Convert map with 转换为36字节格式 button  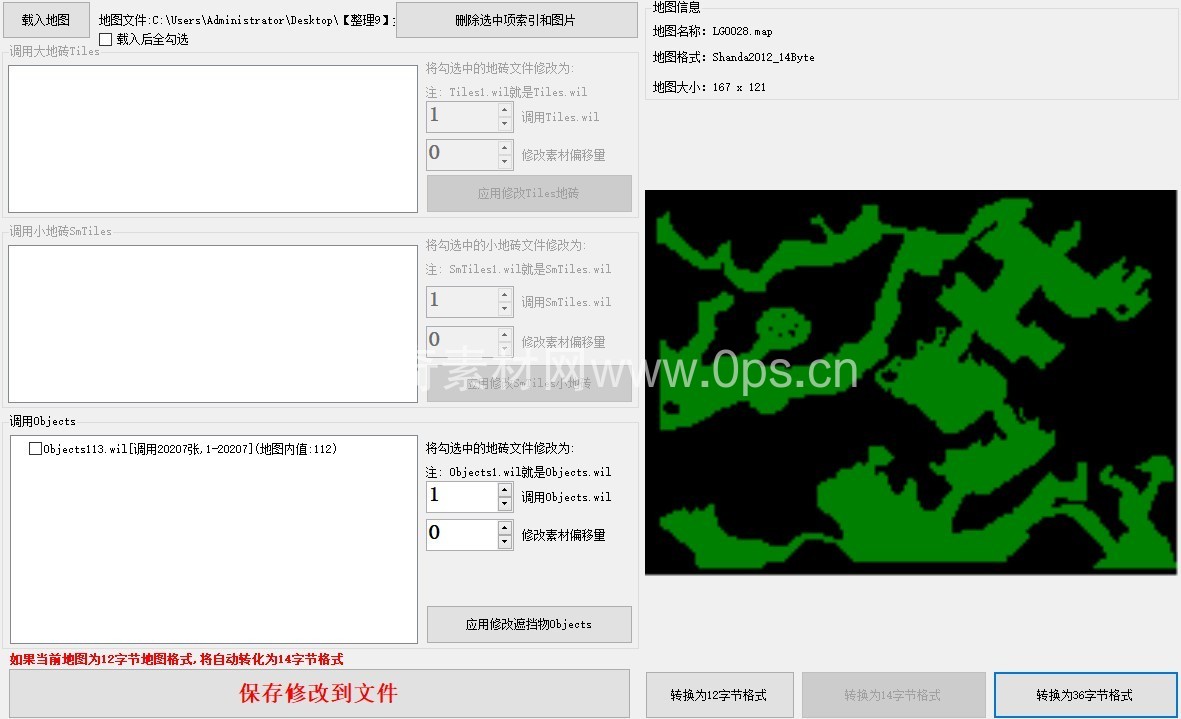click(1084, 695)
